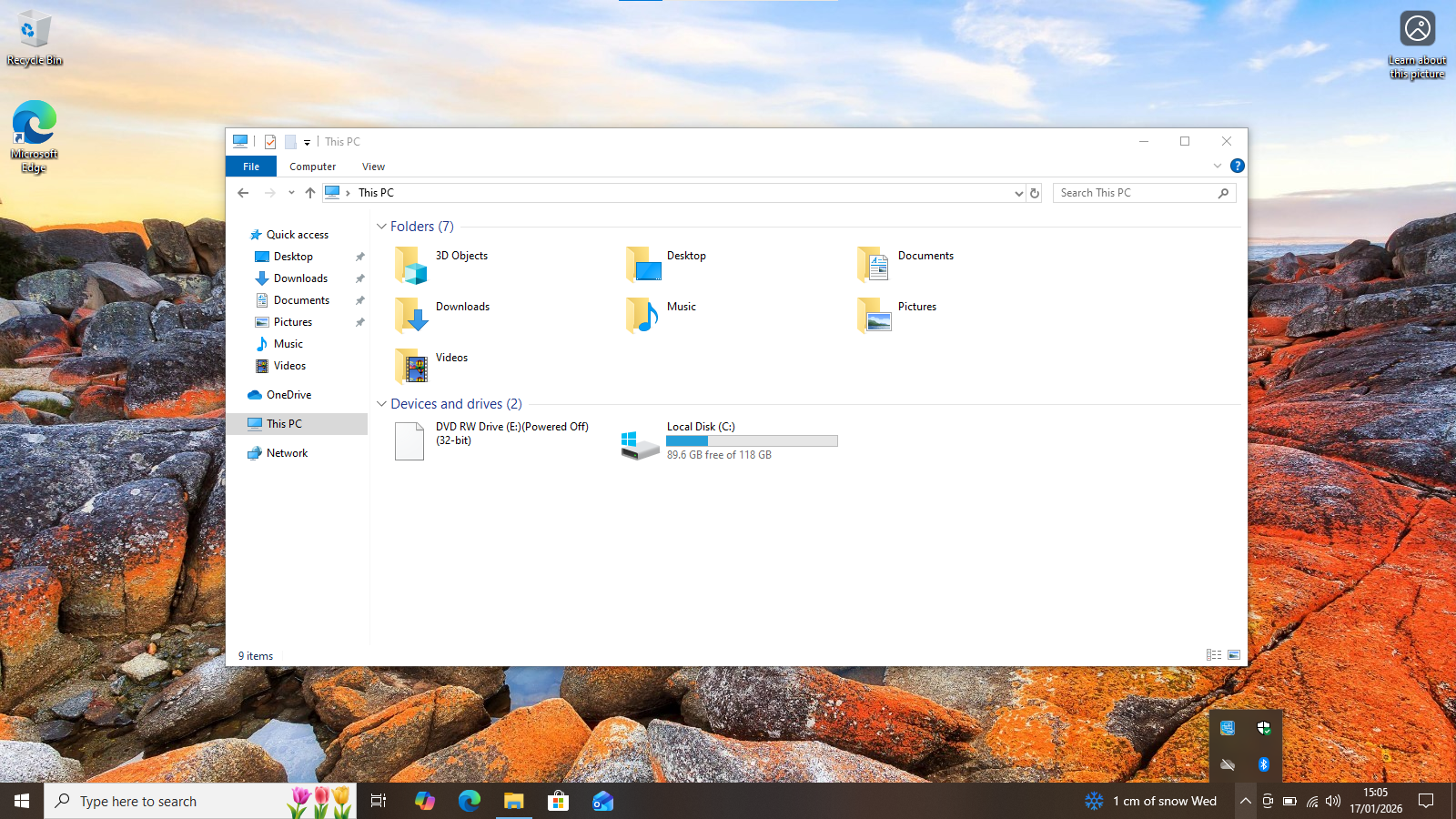The image size is (1456, 819).
Task: Open the Music folder
Action: tap(643, 316)
